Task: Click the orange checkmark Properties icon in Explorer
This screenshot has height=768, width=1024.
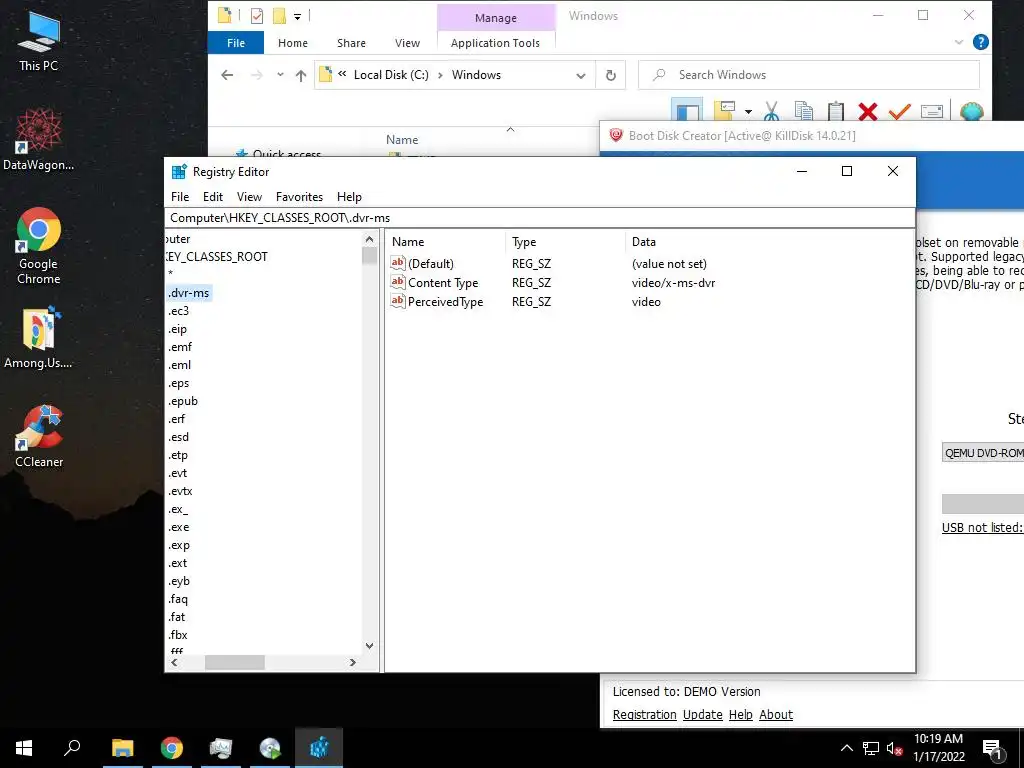Action: [x=899, y=111]
